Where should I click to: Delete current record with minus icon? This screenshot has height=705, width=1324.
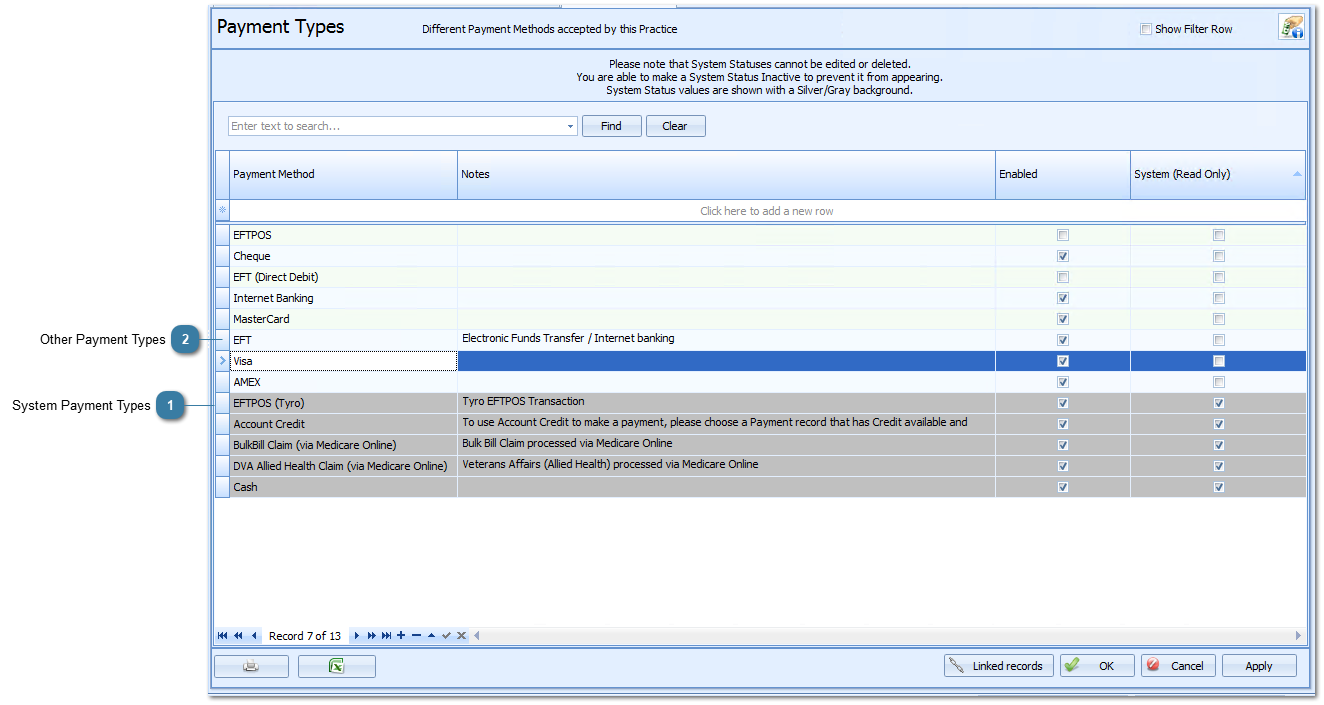point(416,636)
